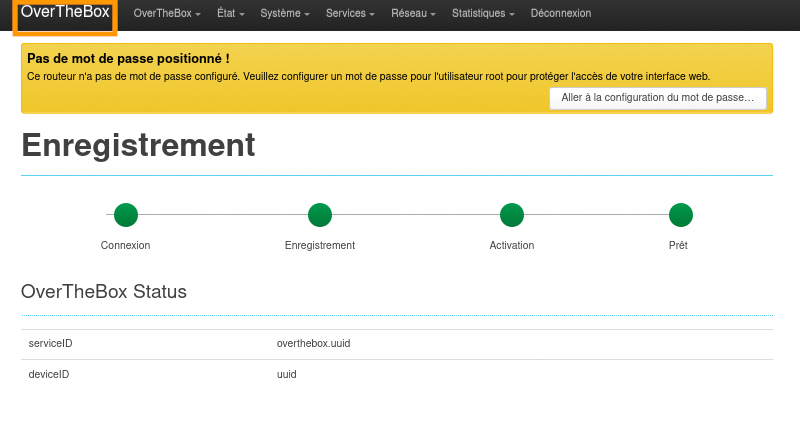Image resolution: width=800 pixels, height=435 pixels.
Task: Open the OverTheBox dropdown menu
Action: (166, 14)
